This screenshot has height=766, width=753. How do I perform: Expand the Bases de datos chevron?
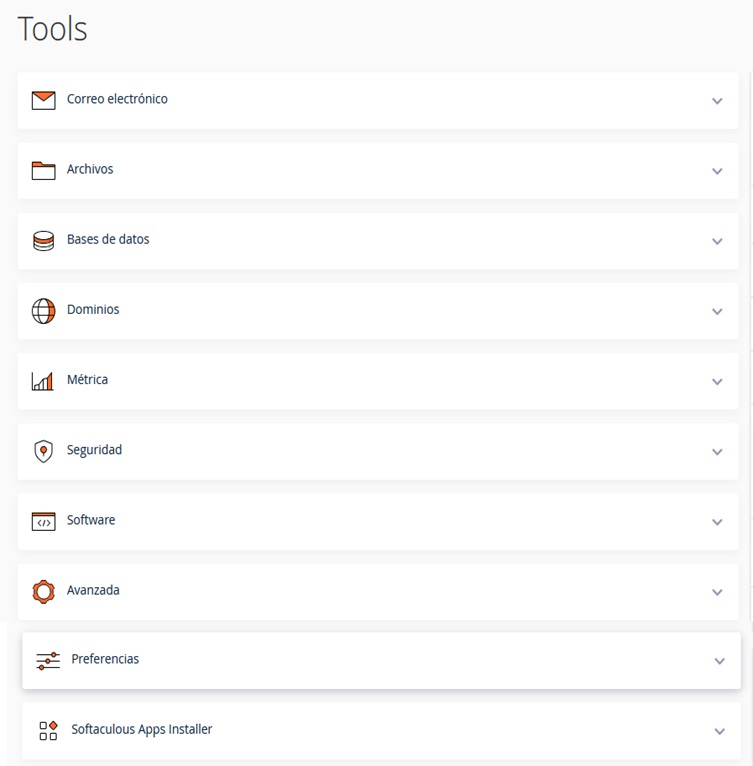(x=717, y=241)
